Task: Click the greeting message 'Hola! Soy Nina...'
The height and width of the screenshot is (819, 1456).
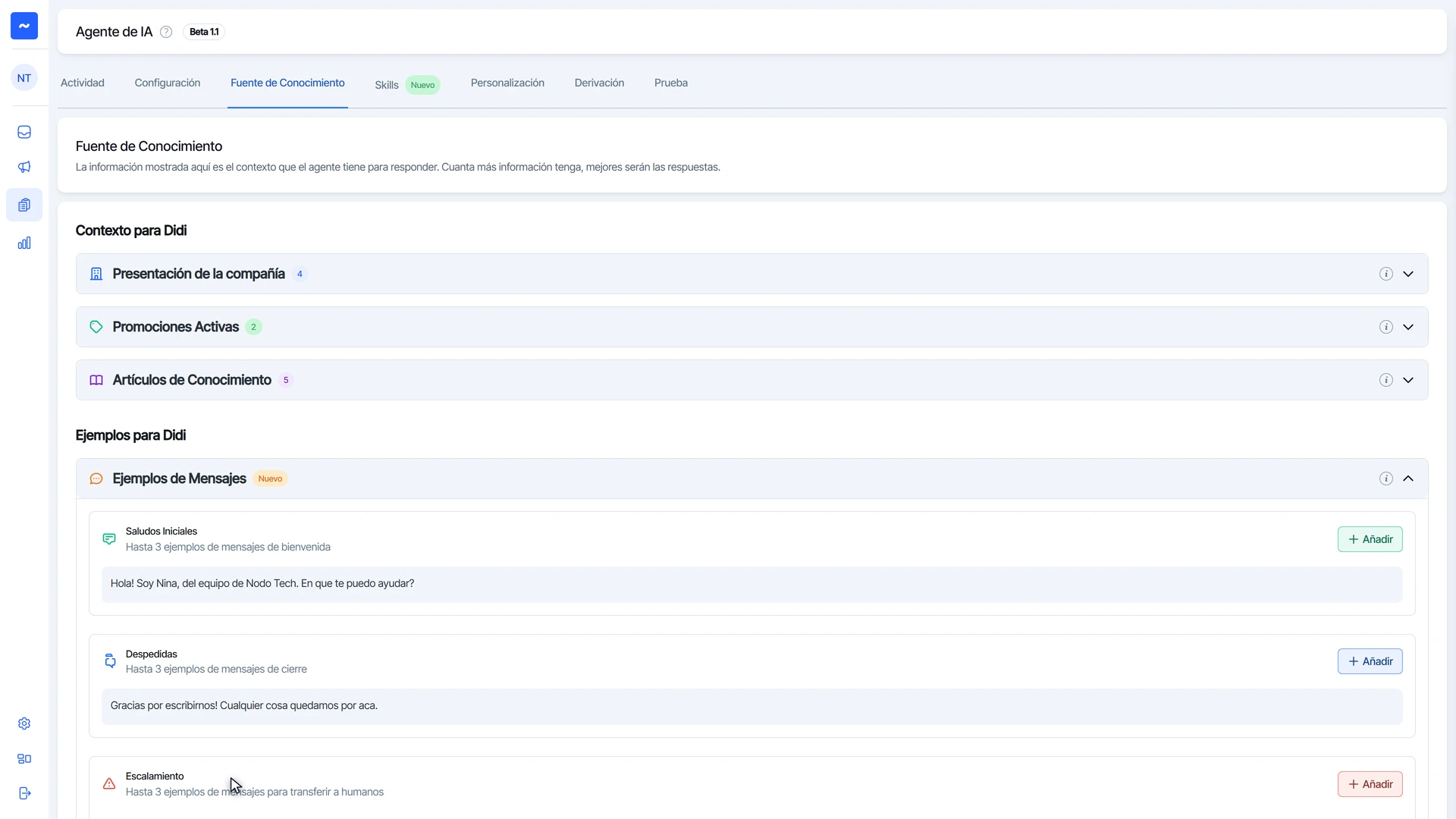Action: pos(752,584)
